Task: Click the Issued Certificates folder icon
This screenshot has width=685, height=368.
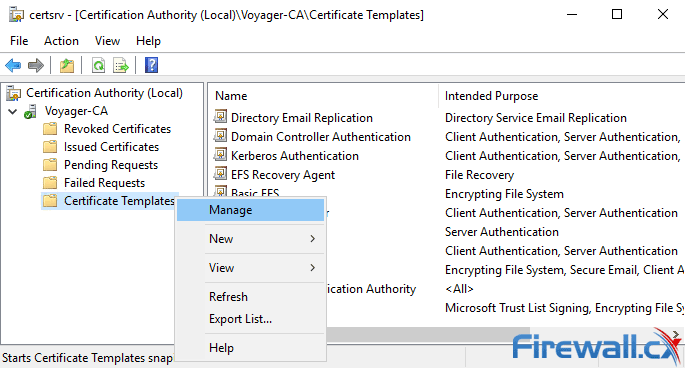Action: [x=50, y=147]
